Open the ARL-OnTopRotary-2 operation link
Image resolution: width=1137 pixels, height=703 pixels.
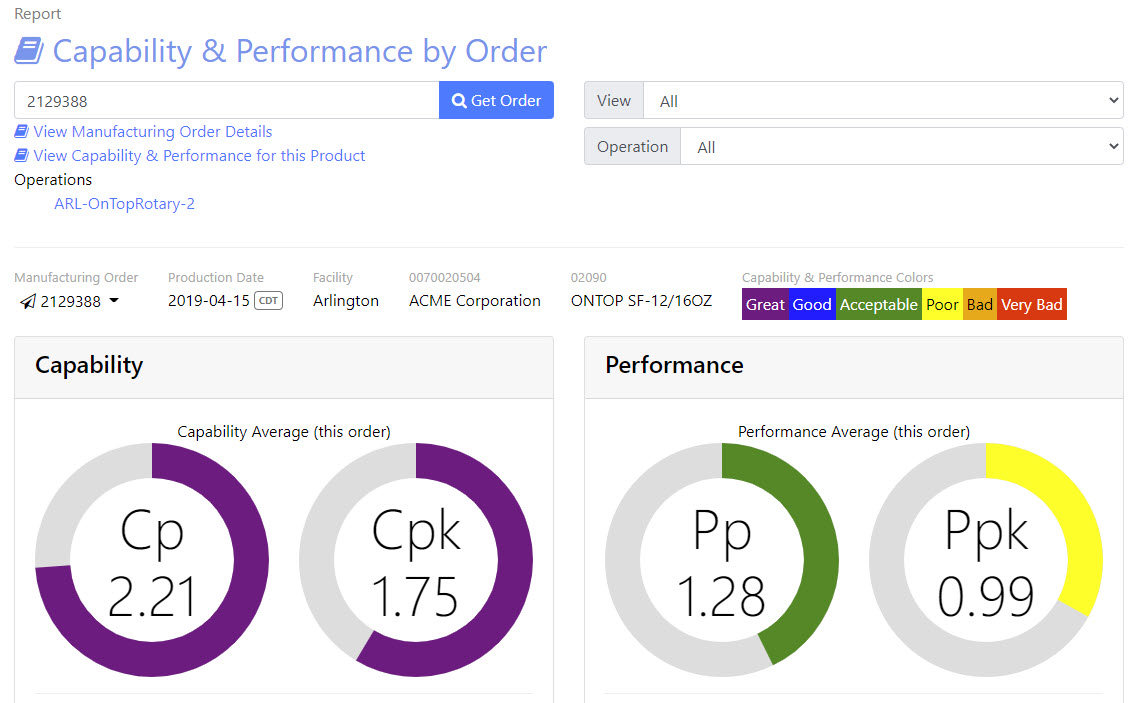point(124,204)
